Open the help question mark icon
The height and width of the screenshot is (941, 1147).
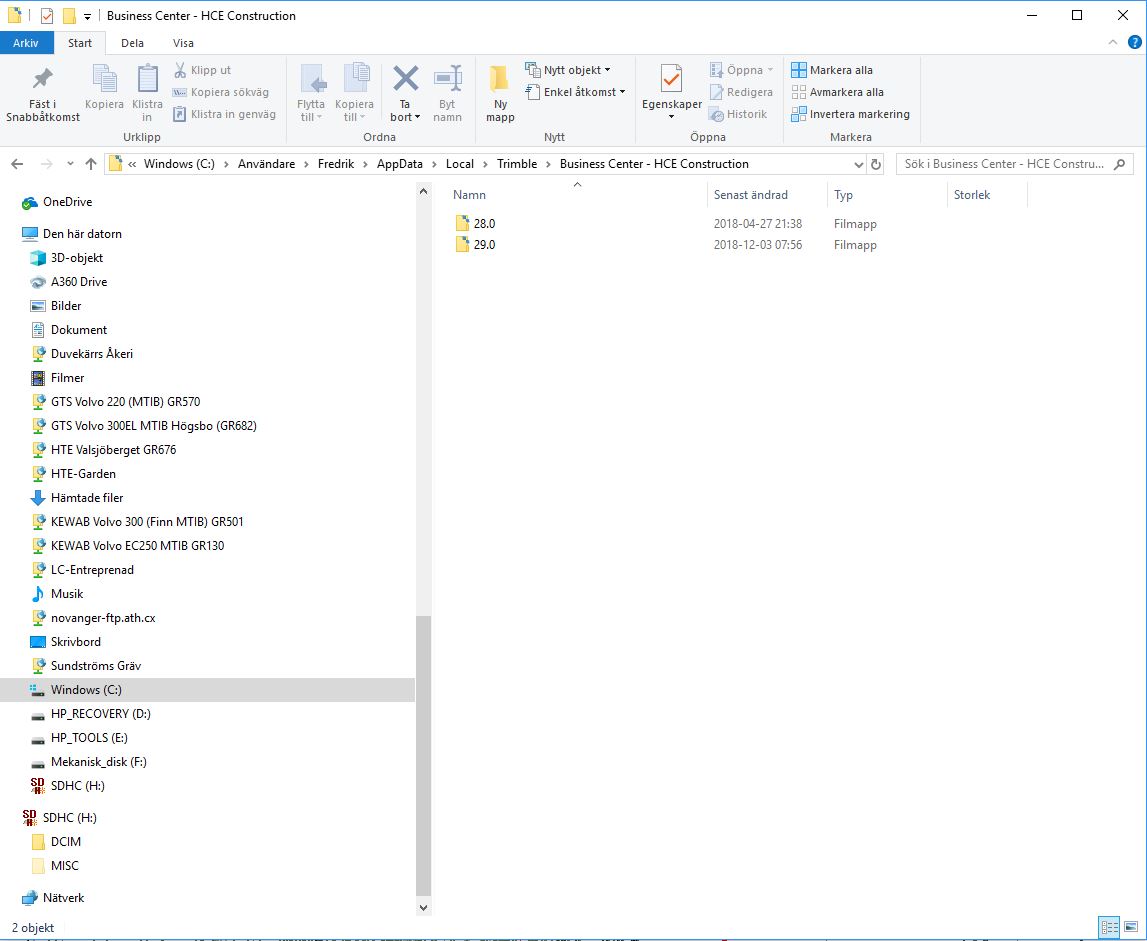pyautogui.click(x=1135, y=42)
